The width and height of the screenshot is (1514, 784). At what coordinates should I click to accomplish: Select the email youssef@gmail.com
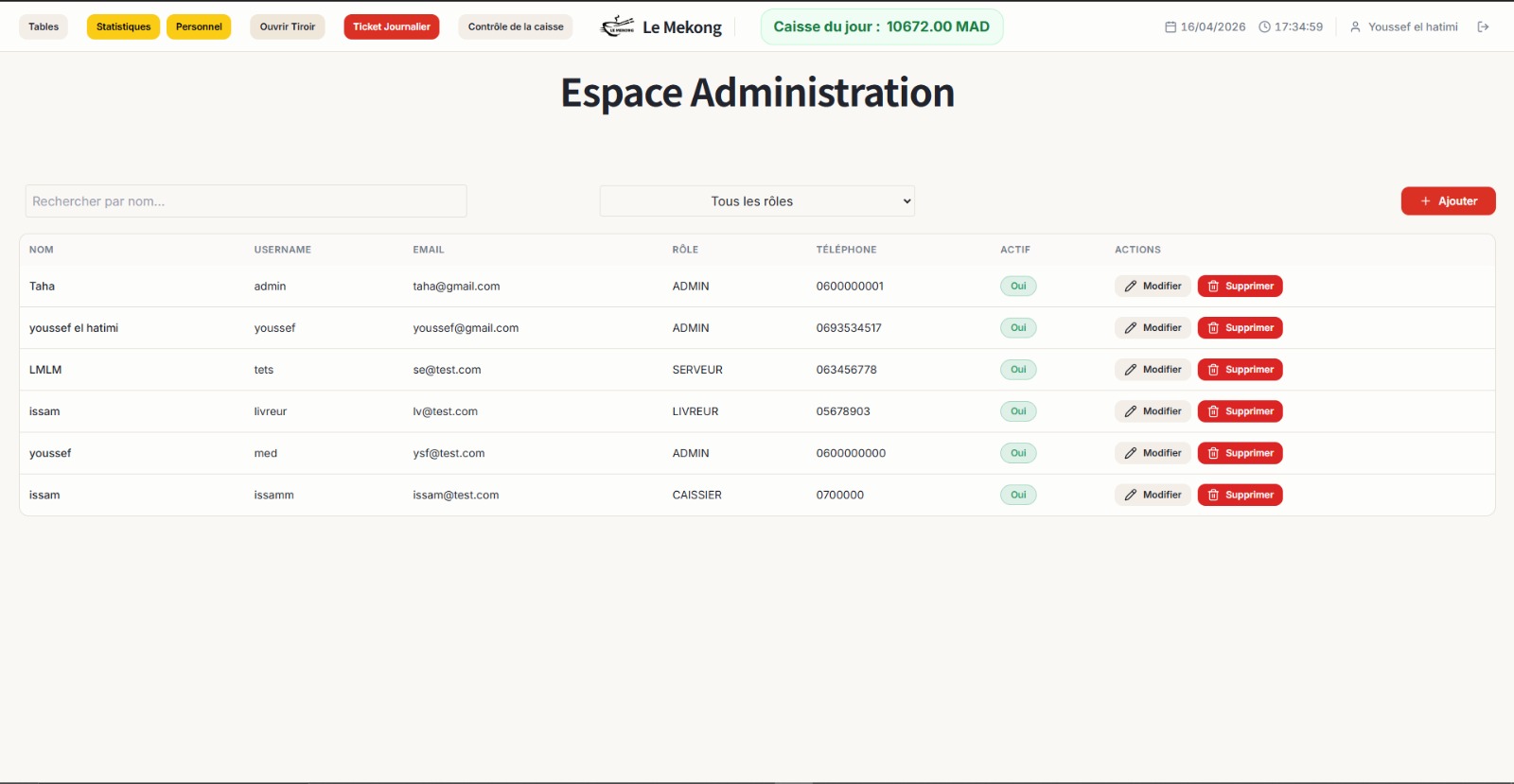click(466, 328)
